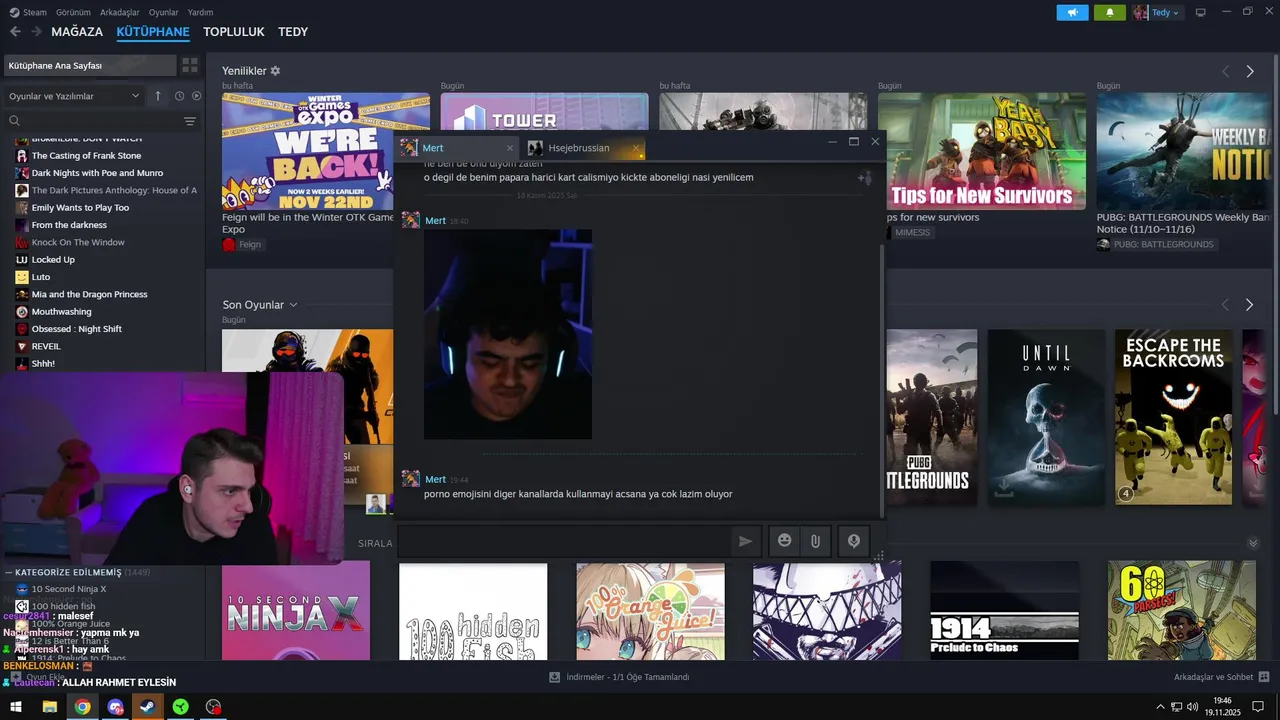Screen dimensions: 1280x720
Task: Open the Yardım menu
Action: (201, 13)
